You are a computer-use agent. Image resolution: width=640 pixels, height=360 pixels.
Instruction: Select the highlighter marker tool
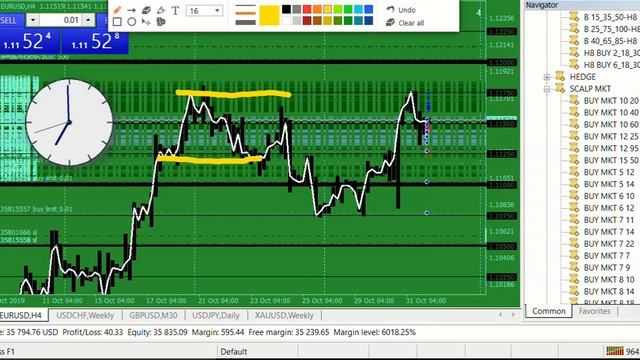(161, 10)
